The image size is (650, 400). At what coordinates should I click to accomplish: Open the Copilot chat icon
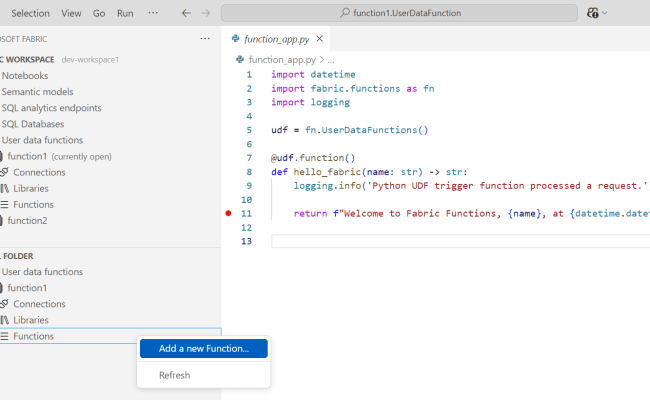[x=592, y=13]
